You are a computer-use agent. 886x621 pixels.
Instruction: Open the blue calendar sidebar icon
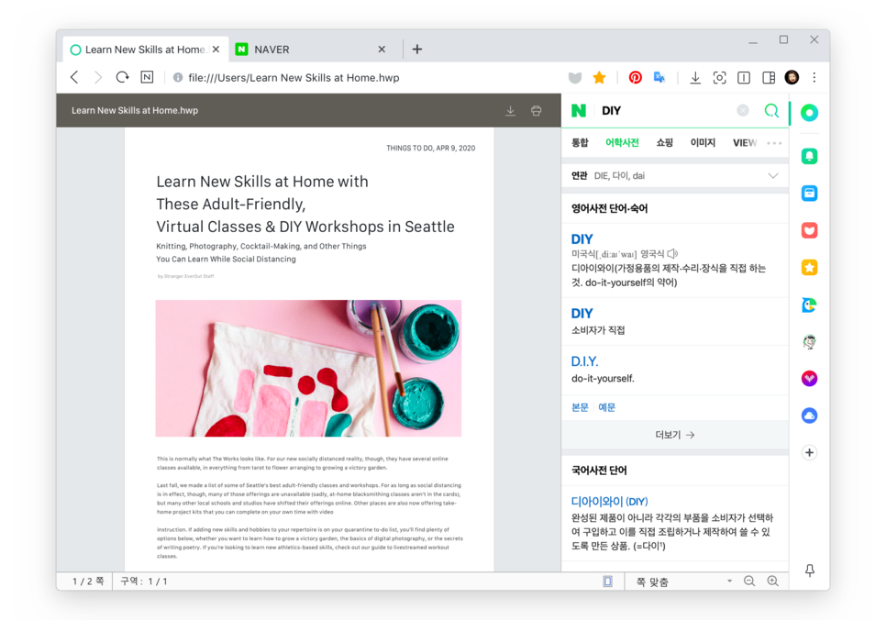[x=809, y=193]
